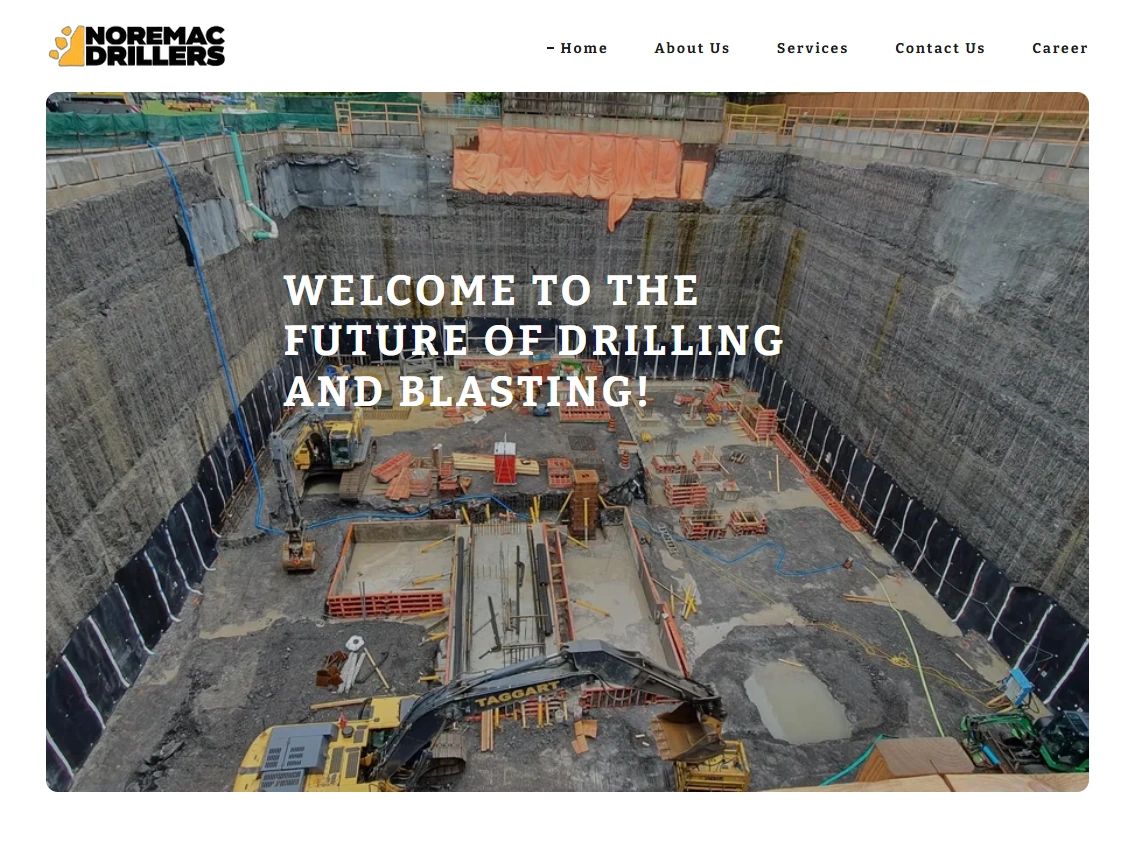Click the green drain pipe on left wall
Image resolution: width=1134 pixels, height=849 pixels.
(x=252, y=187)
